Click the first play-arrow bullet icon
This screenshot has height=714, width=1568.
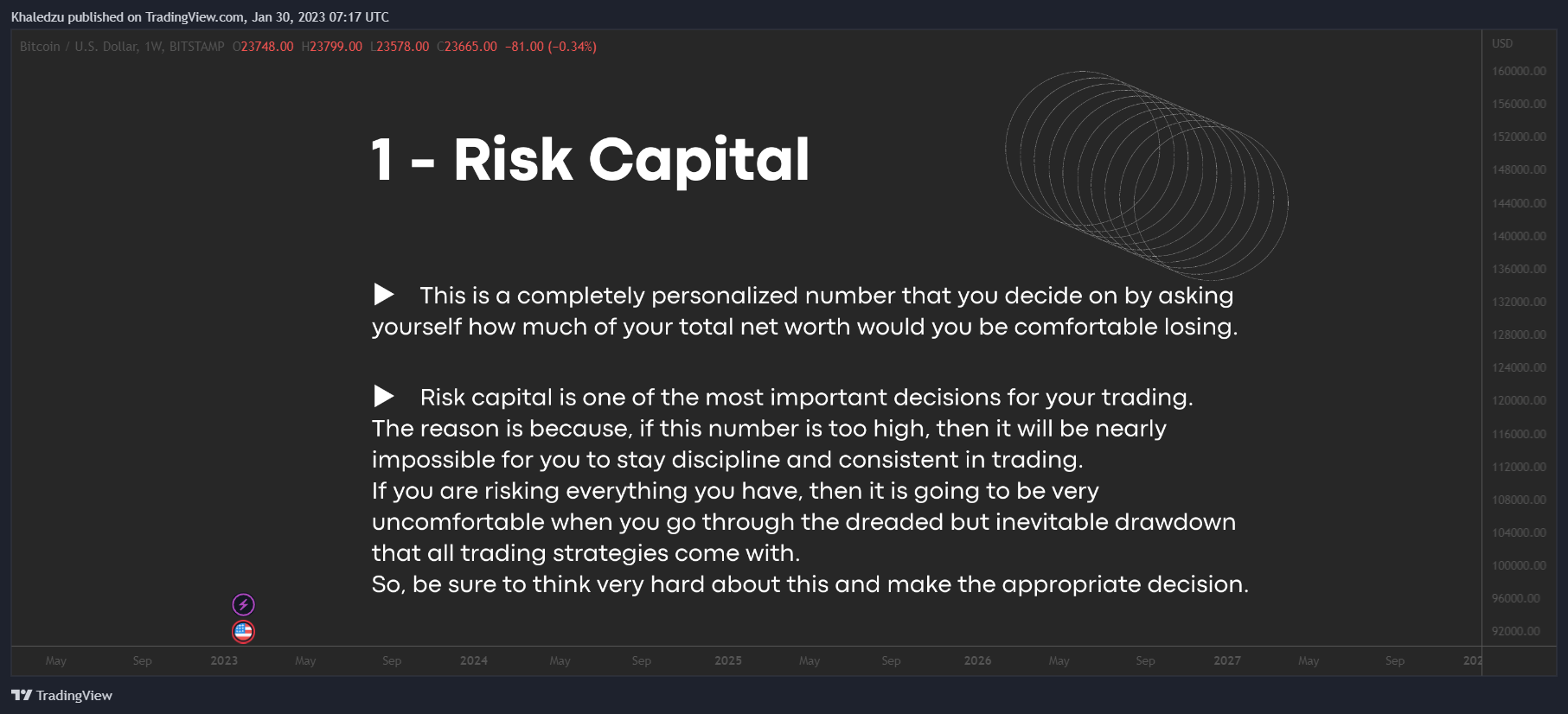[x=384, y=295]
